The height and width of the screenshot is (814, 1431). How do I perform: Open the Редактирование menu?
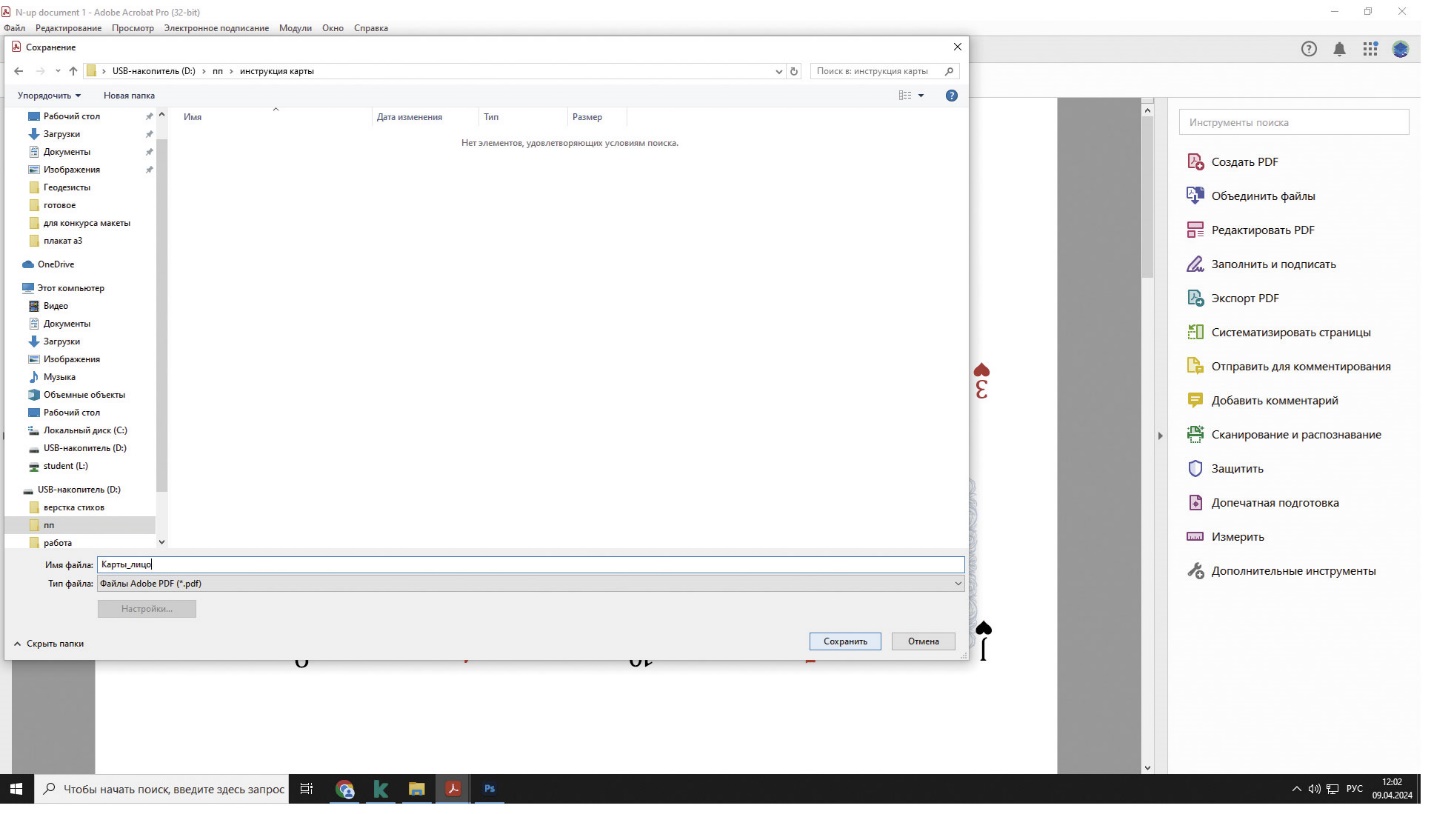click(68, 28)
